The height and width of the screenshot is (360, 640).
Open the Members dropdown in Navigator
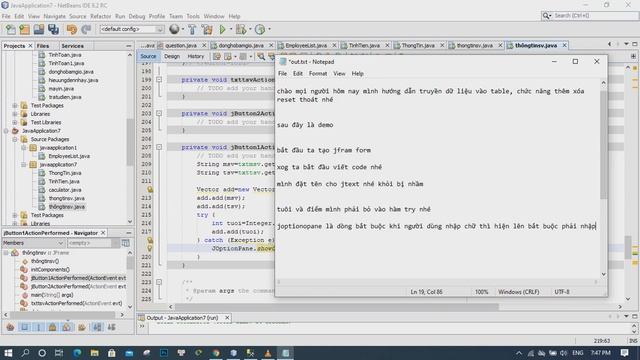(33, 243)
